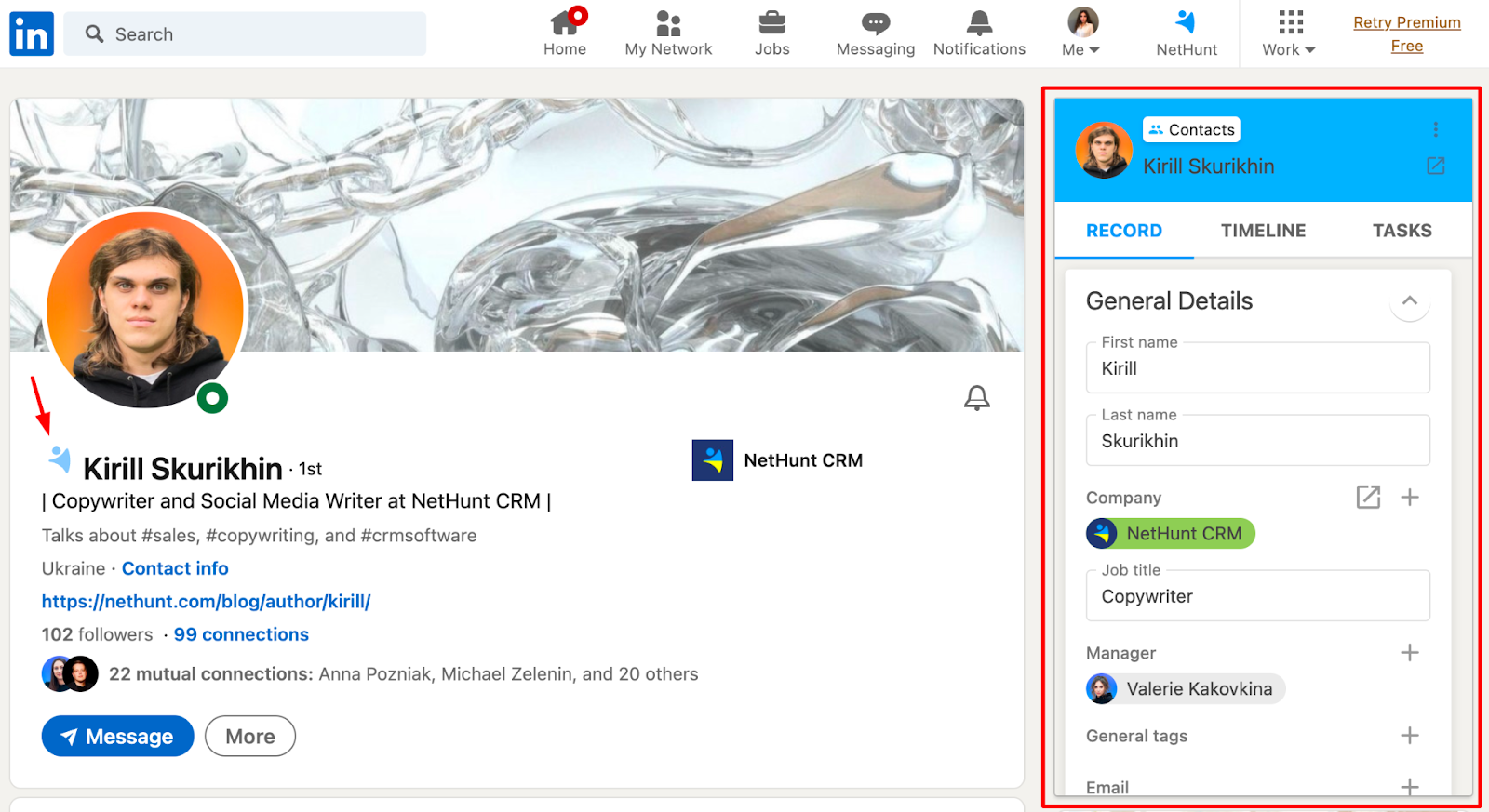Viewport: 1489px width, 812px height.
Task: View Notifications
Action: pos(979,33)
